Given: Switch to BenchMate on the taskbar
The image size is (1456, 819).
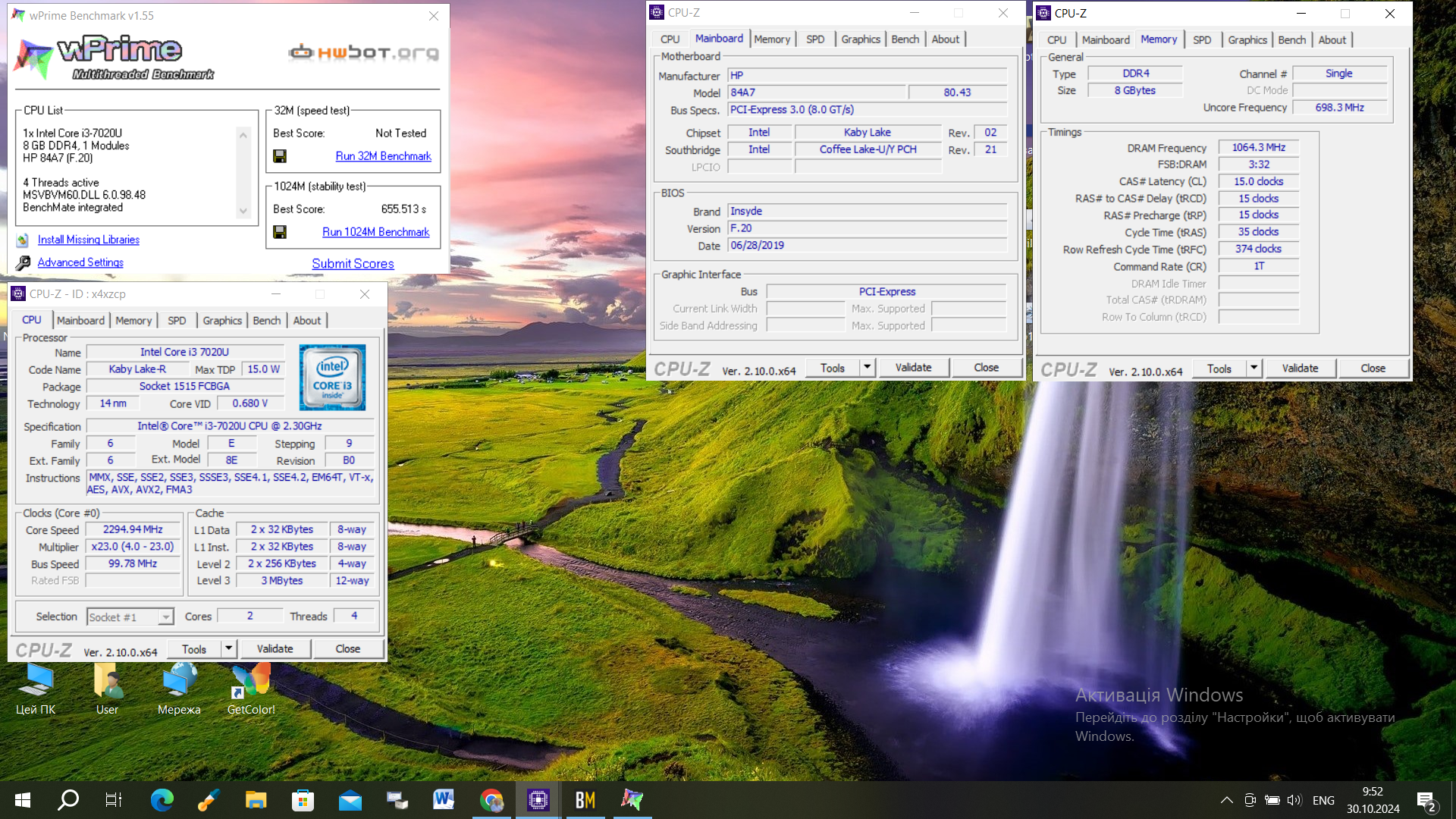Looking at the screenshot, I should [585, 800].
